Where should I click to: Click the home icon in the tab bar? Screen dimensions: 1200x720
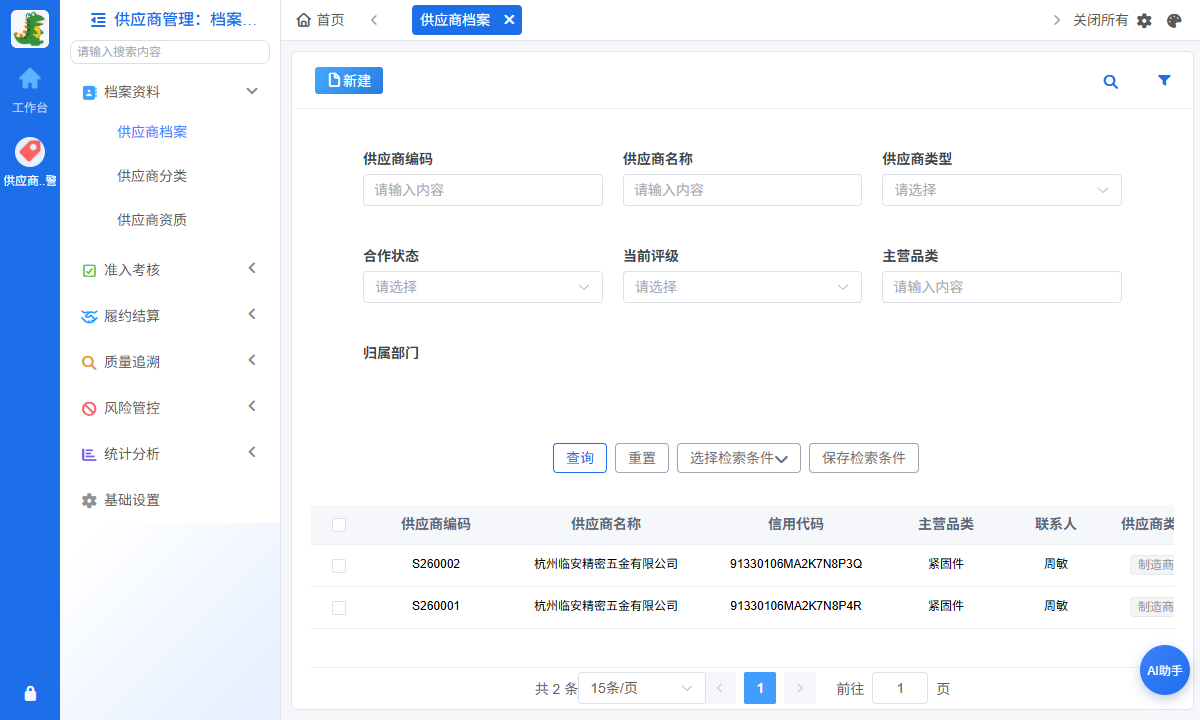tap(304, 20)
